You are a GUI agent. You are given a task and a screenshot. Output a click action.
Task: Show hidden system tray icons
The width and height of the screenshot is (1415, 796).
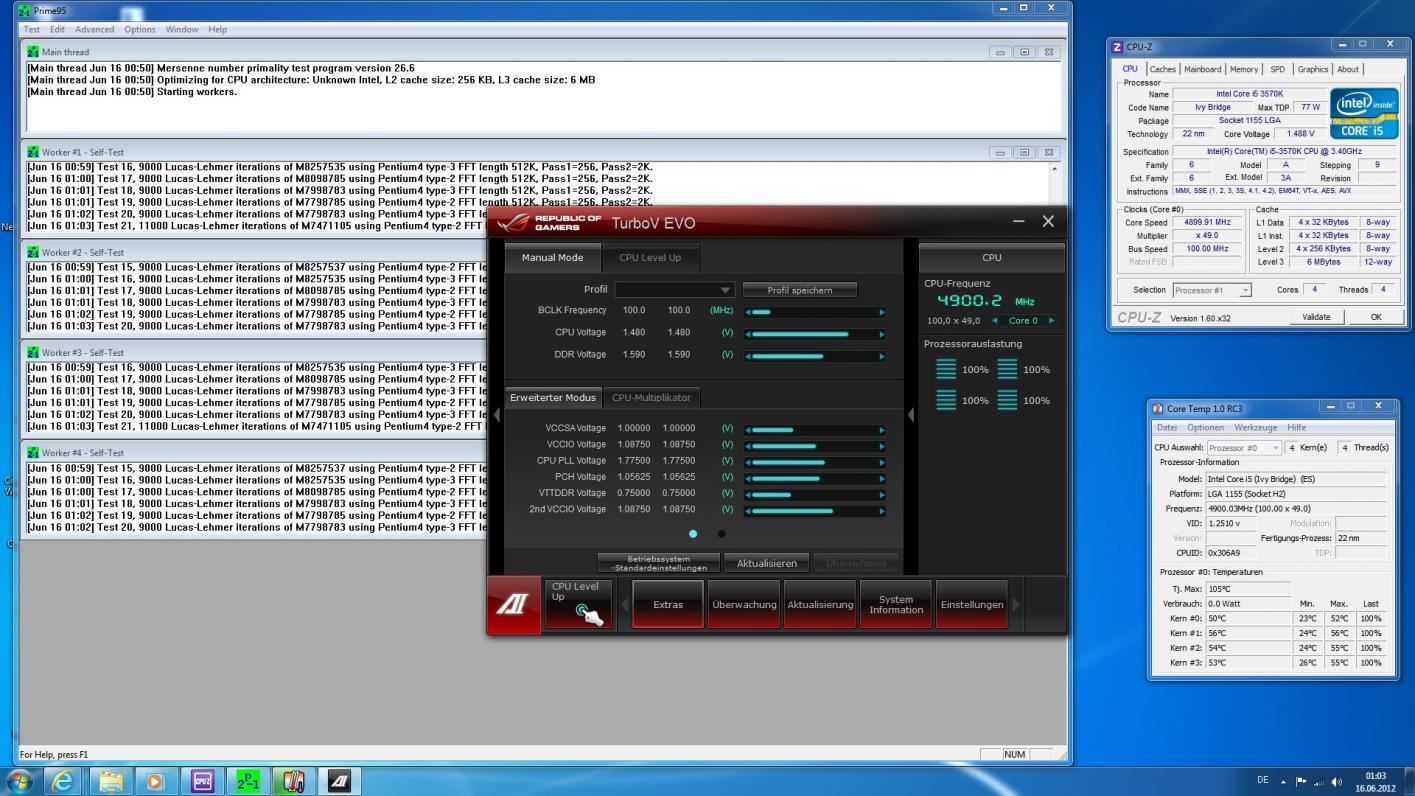(x=1284, y=781)
